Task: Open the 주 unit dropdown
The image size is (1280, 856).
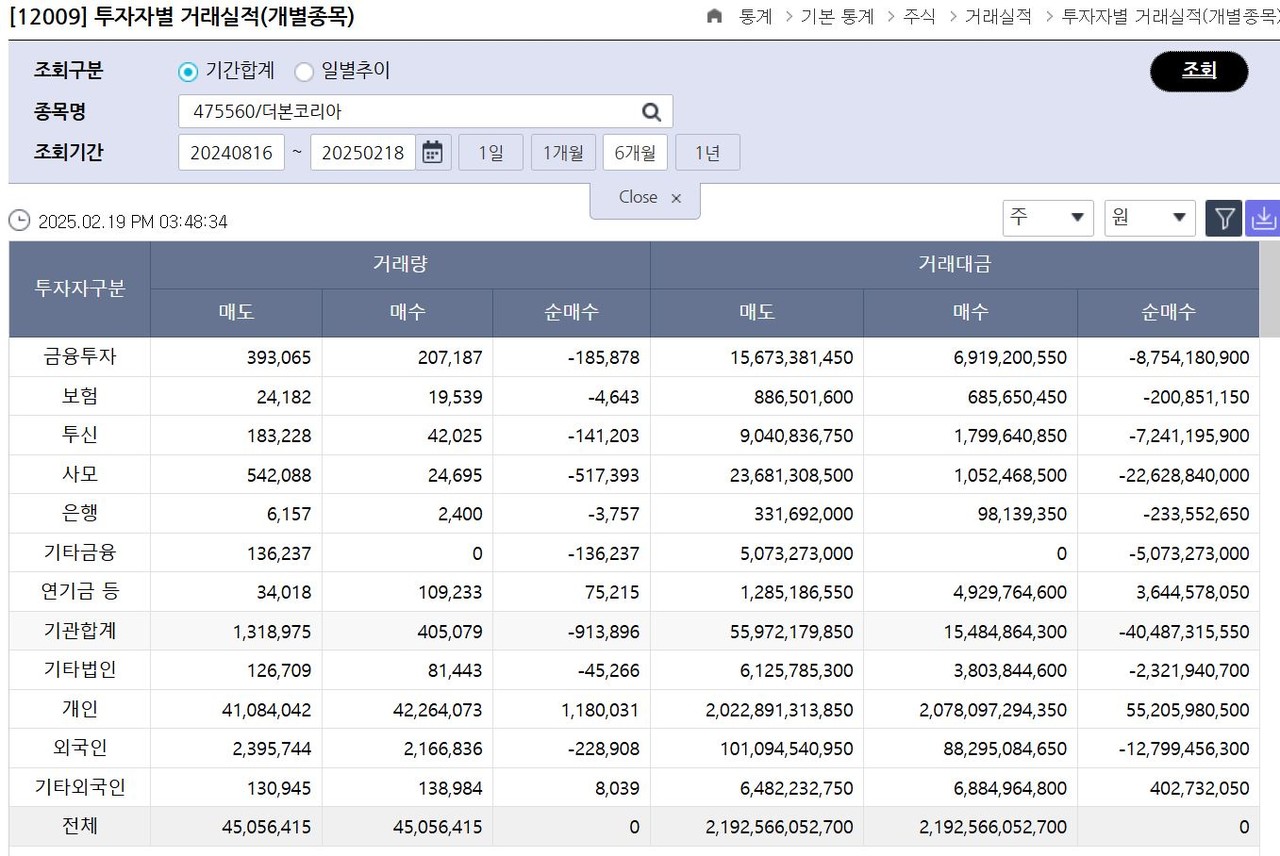Action: [x=1048, y=217]
